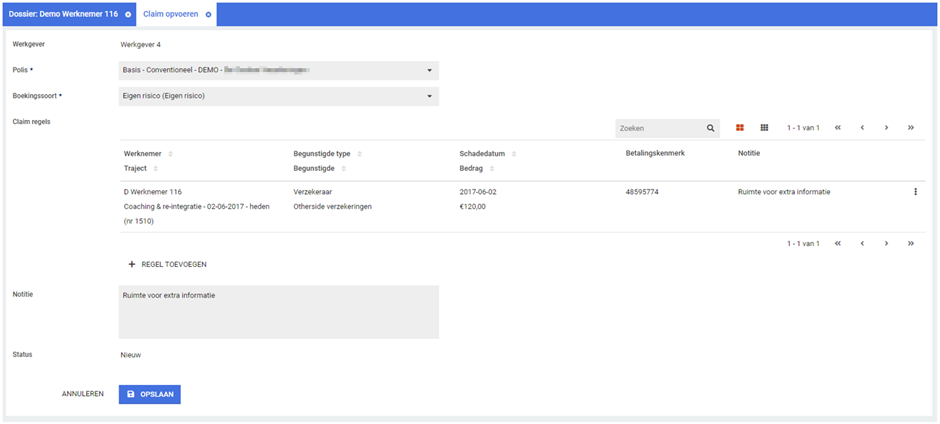Click REGEL TOEVOEGEN to add a row

(167, 264)
